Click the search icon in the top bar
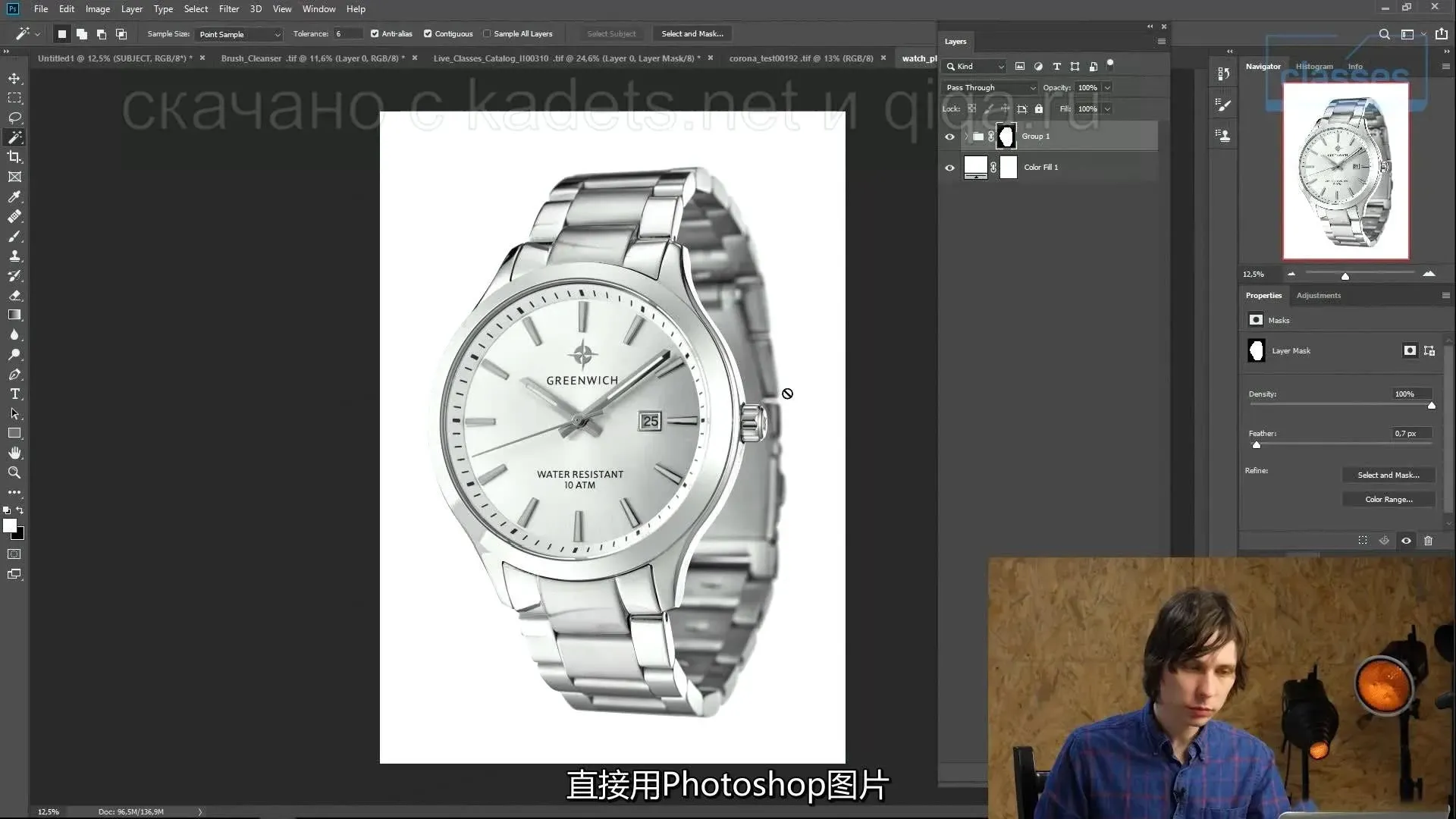This screenshot has height=819, width=1456. (x=1384, y=34)
